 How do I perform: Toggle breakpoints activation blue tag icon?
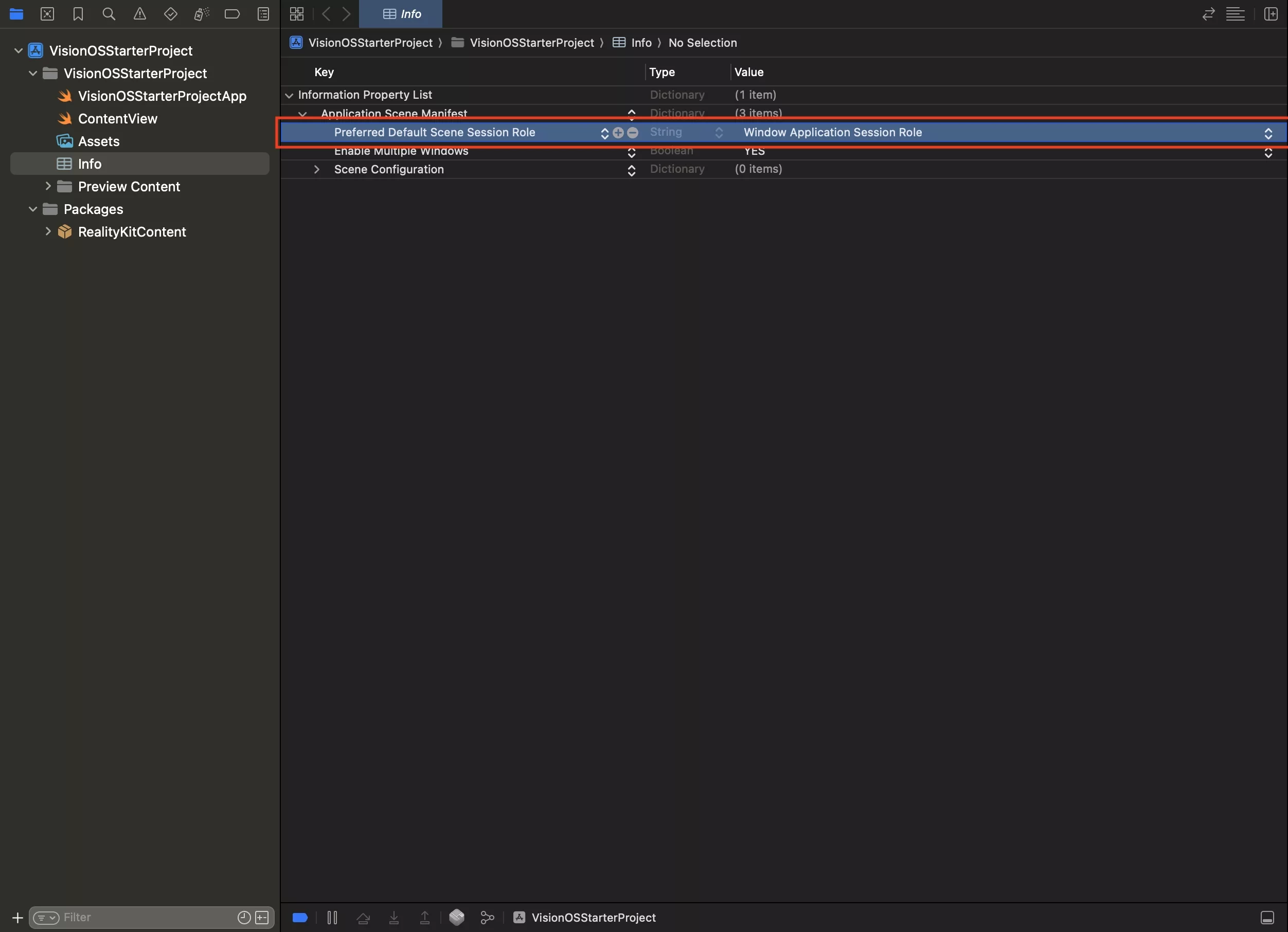point(300,917)
